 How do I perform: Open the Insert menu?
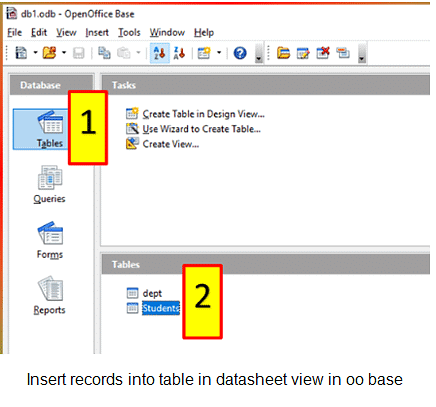click(x=97, y=32)
